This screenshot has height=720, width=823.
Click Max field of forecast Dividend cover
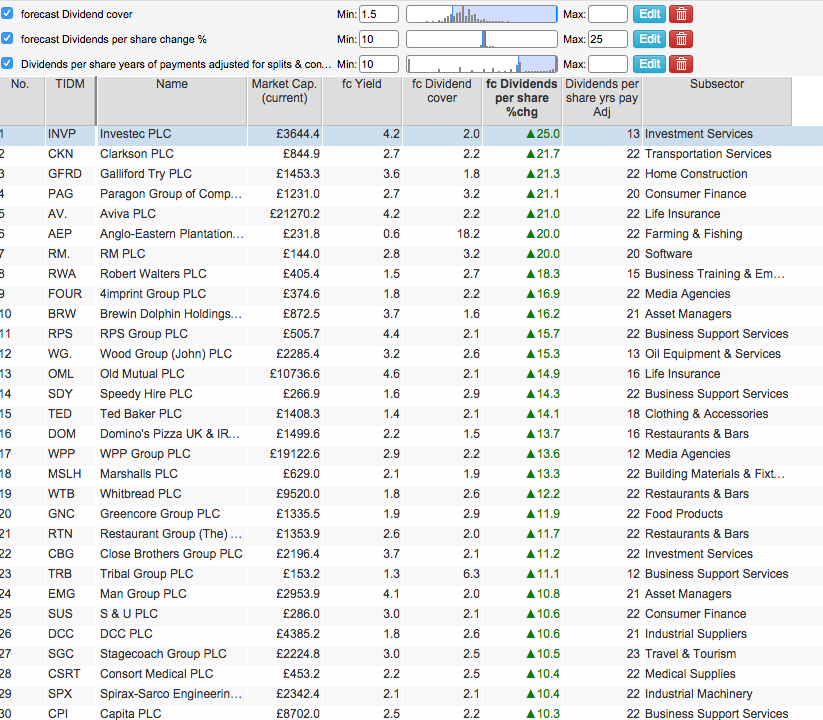[608, 14]
